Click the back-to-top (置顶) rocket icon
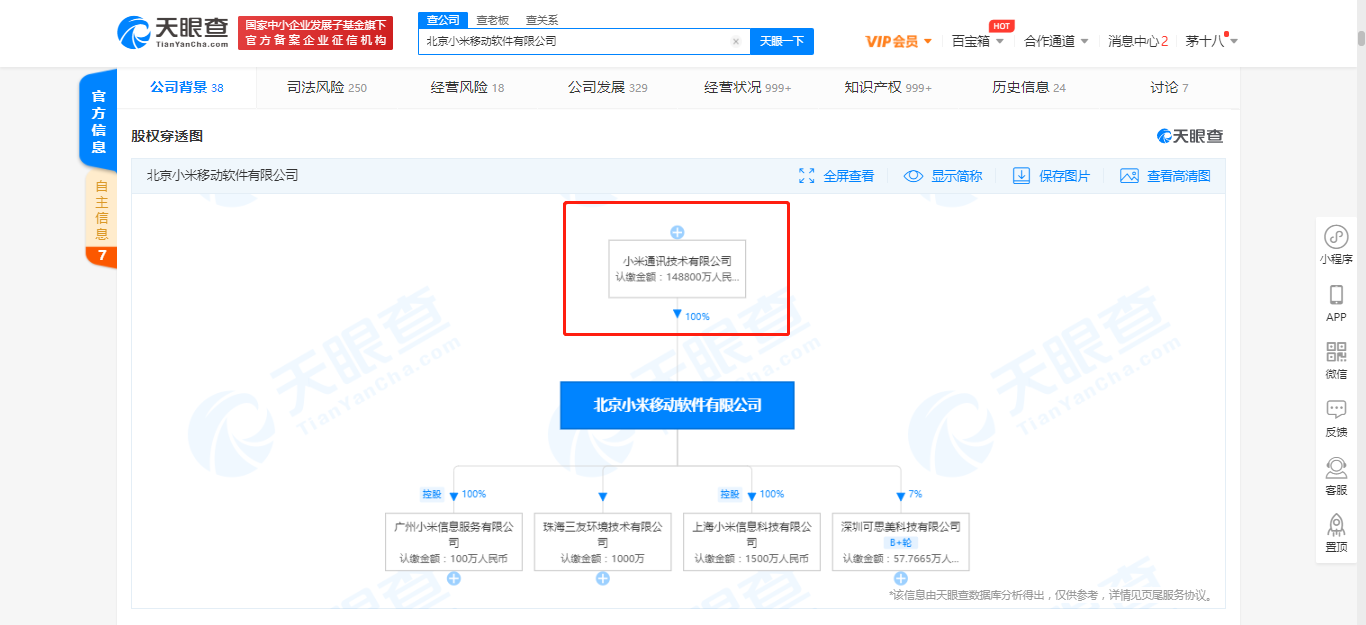The height and width of the screenshot is (625, 1366). (x=1336, y=525)
